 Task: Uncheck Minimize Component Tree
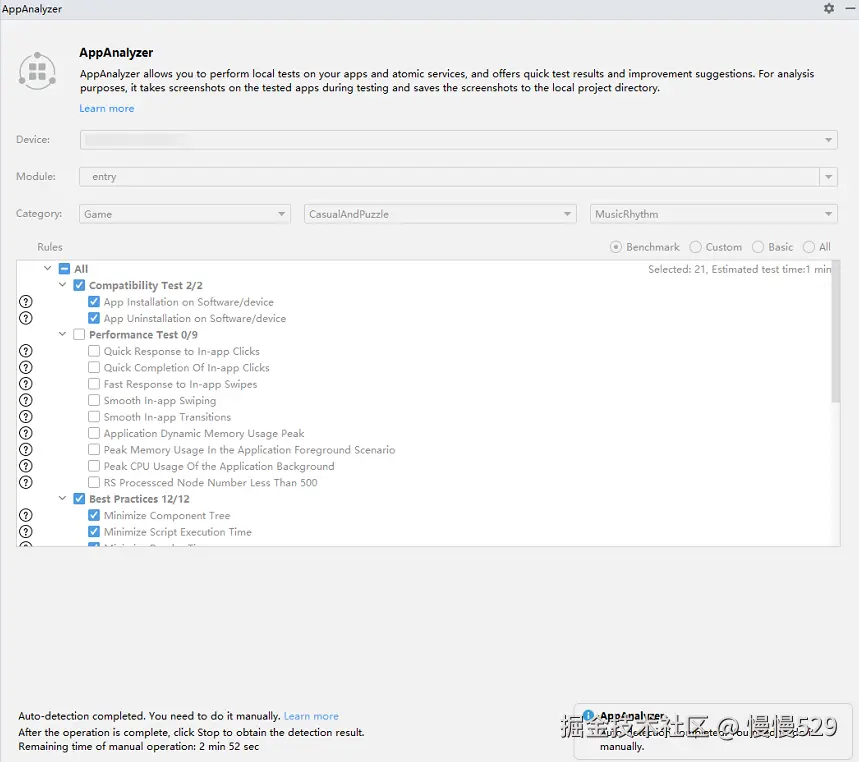click(x=94, y=515)
